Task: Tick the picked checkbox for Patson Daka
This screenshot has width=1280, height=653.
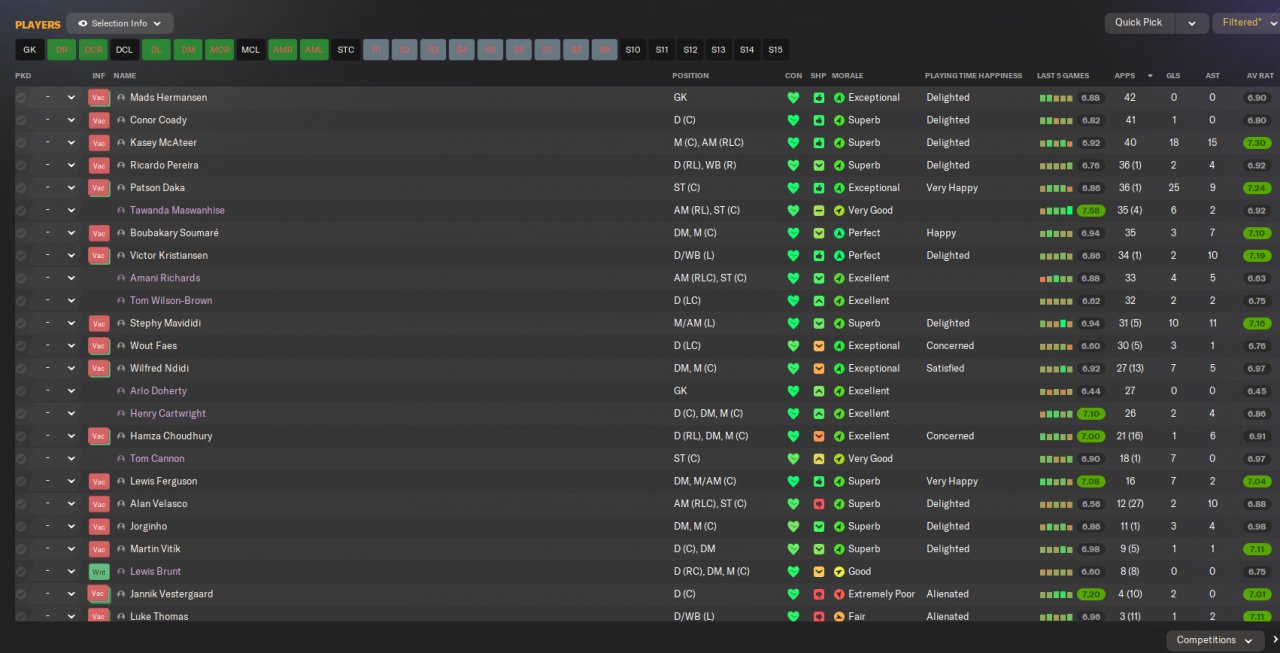Action: tap(21, 188)
